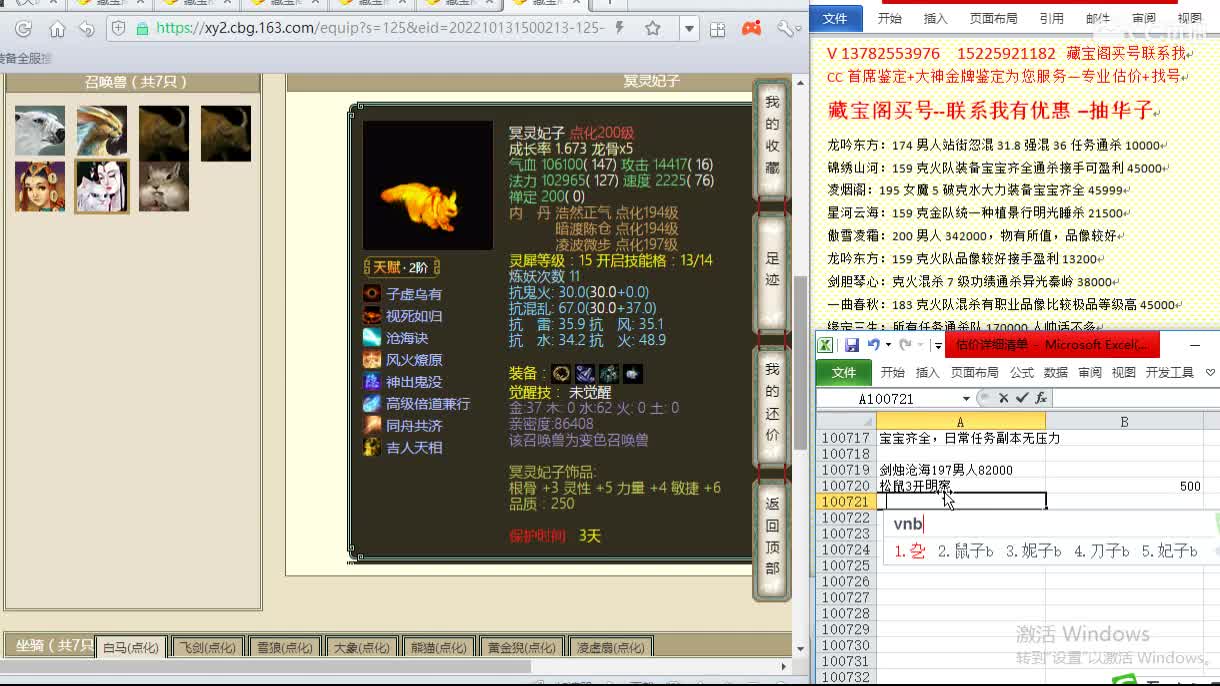This screenshot has width=1220, height=686.
Task: Click the second purple equipment icon
Action: click(x=585, y=373)
